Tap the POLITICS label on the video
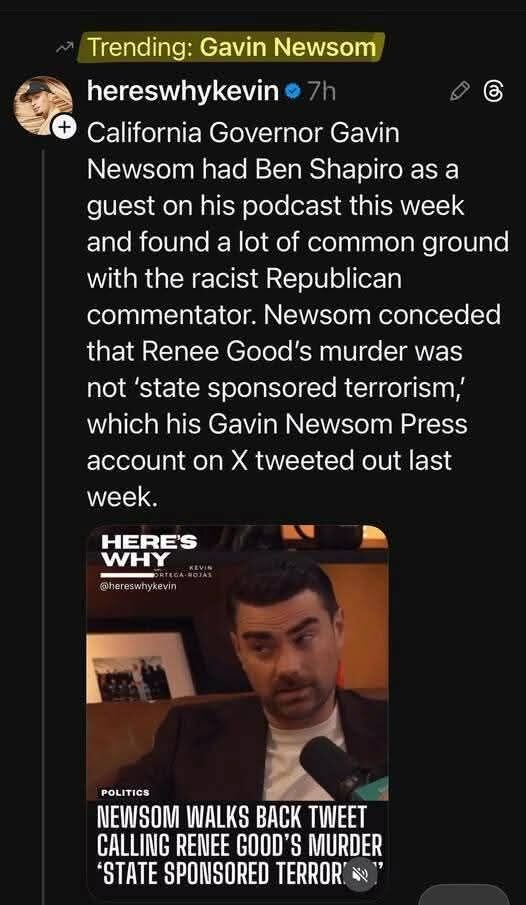Image resolution: width=526 pixels, height=905 pixels. pyautogui.click(x=125, y=793)
